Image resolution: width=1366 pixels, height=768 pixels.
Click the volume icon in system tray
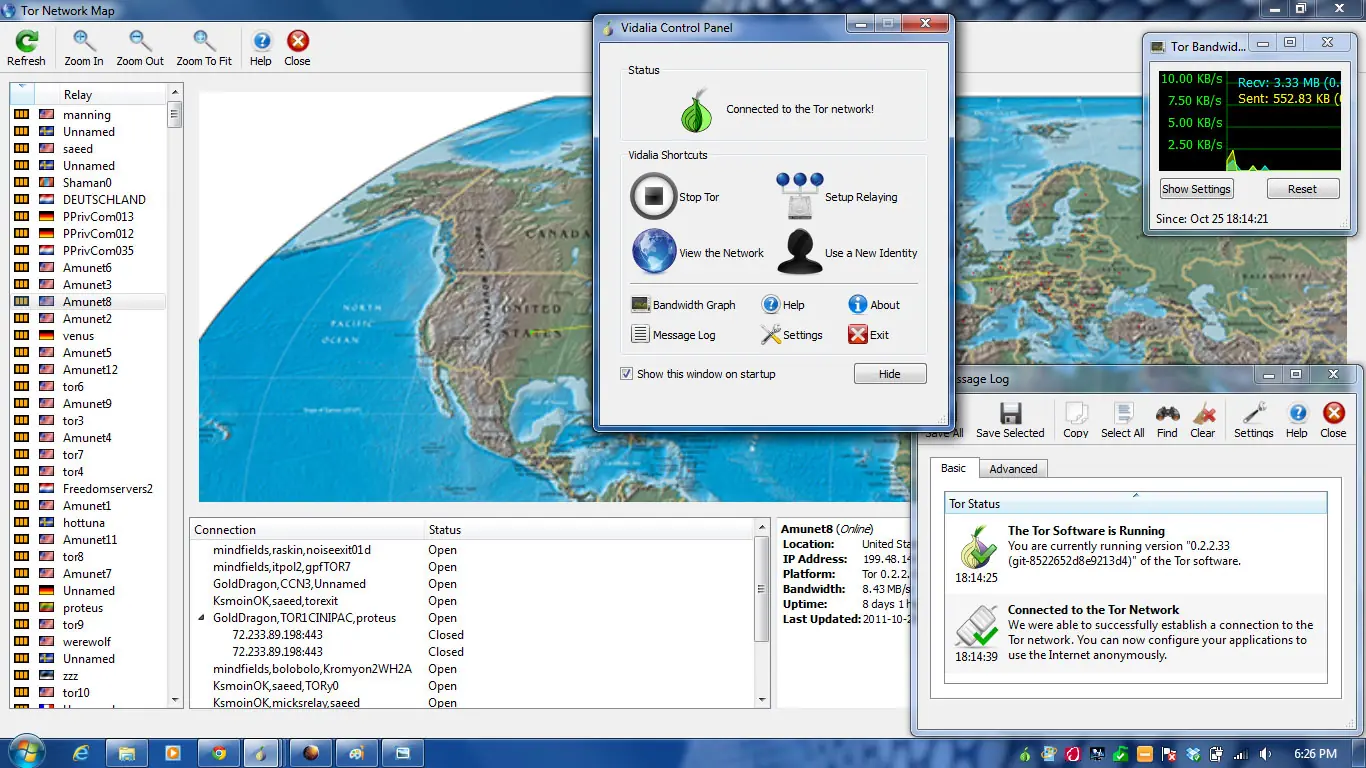1265,754
